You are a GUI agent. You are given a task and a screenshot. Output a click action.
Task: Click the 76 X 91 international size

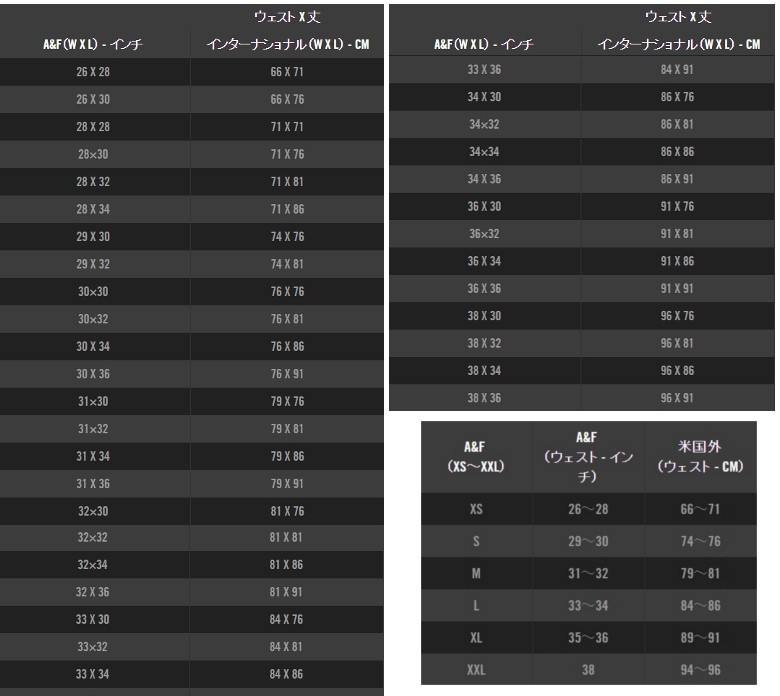(286, 373)
